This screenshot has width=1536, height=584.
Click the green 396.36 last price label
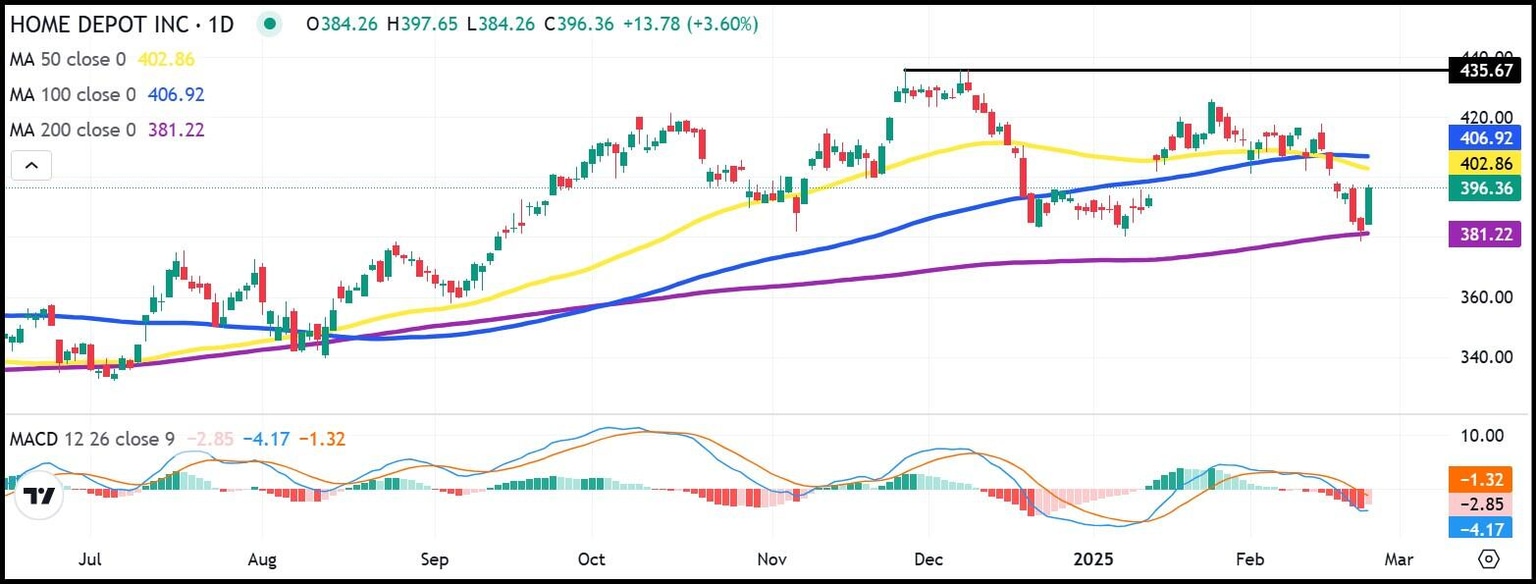pos(1484,189)
